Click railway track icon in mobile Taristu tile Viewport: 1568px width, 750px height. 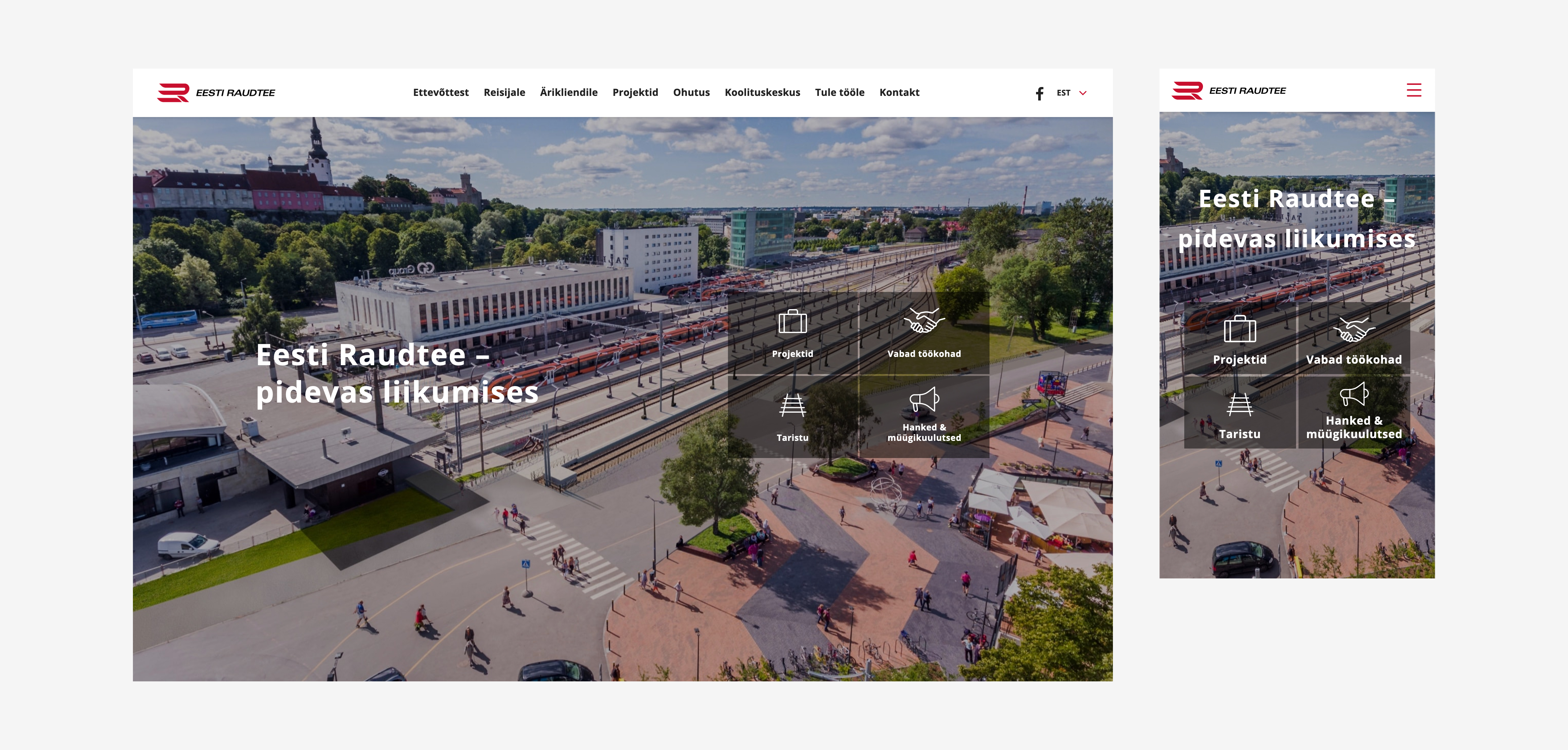[x=1239, y=405]
